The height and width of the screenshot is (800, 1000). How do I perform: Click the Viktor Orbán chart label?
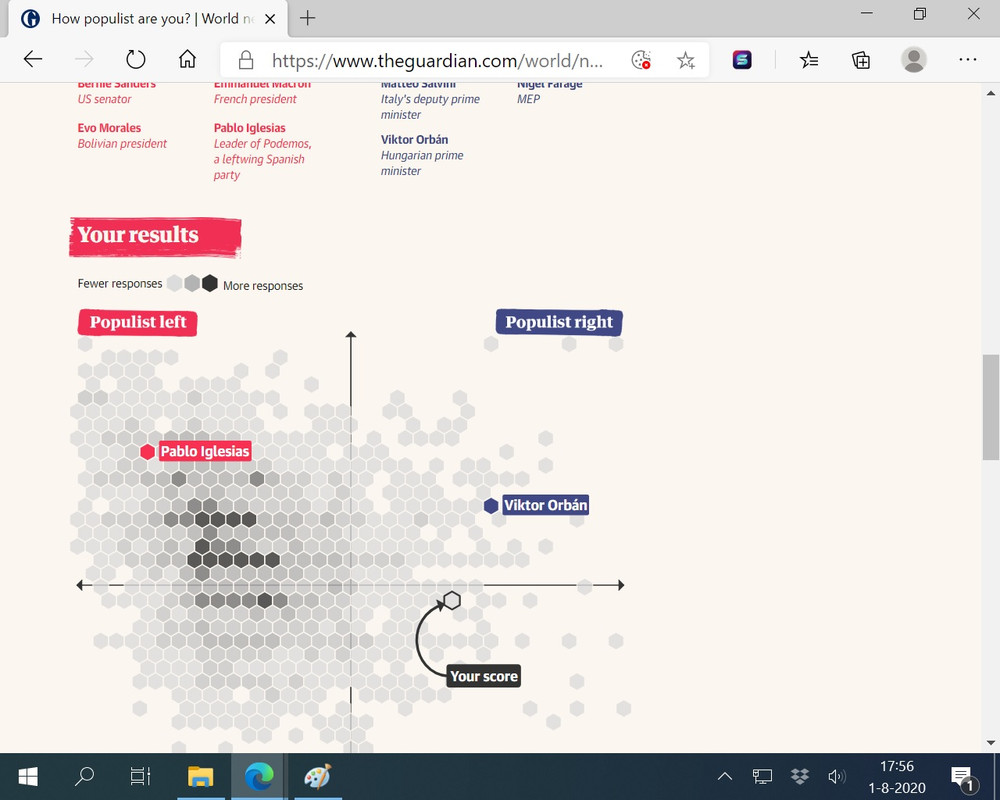pyautogui.click(x=545, y=505)
